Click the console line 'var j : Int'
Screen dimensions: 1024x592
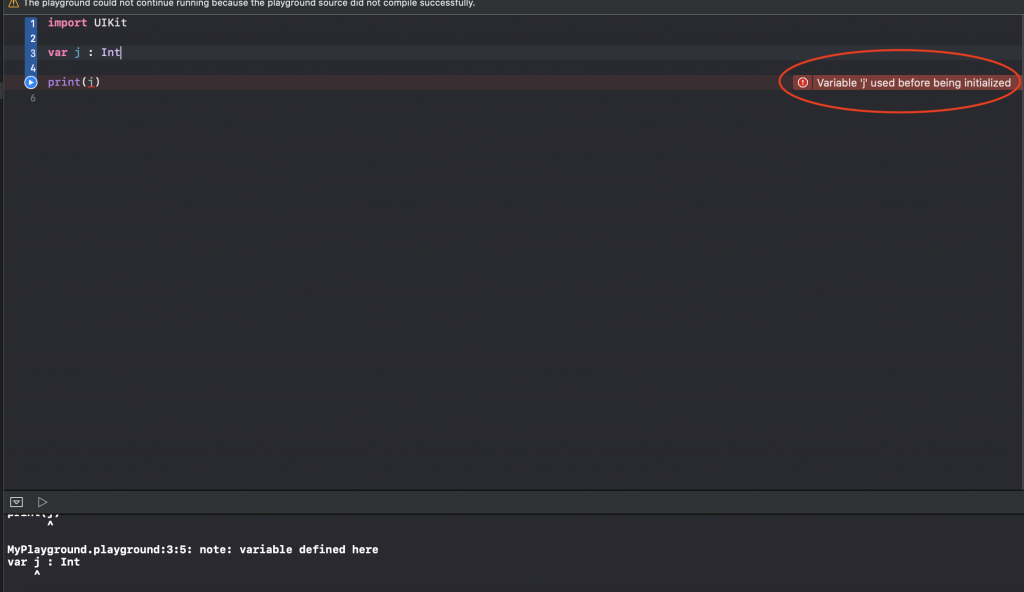(x=44, y=562)
